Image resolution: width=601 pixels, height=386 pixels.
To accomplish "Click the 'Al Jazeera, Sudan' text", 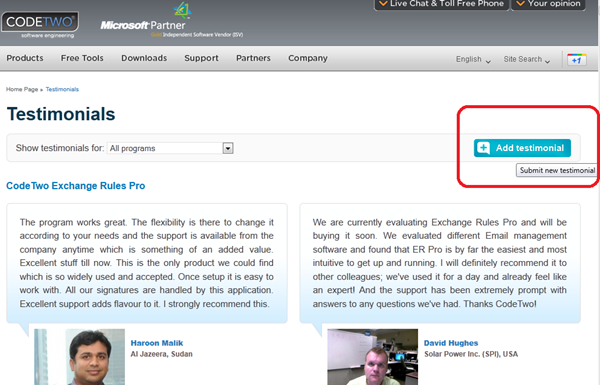I will [161, 354].
